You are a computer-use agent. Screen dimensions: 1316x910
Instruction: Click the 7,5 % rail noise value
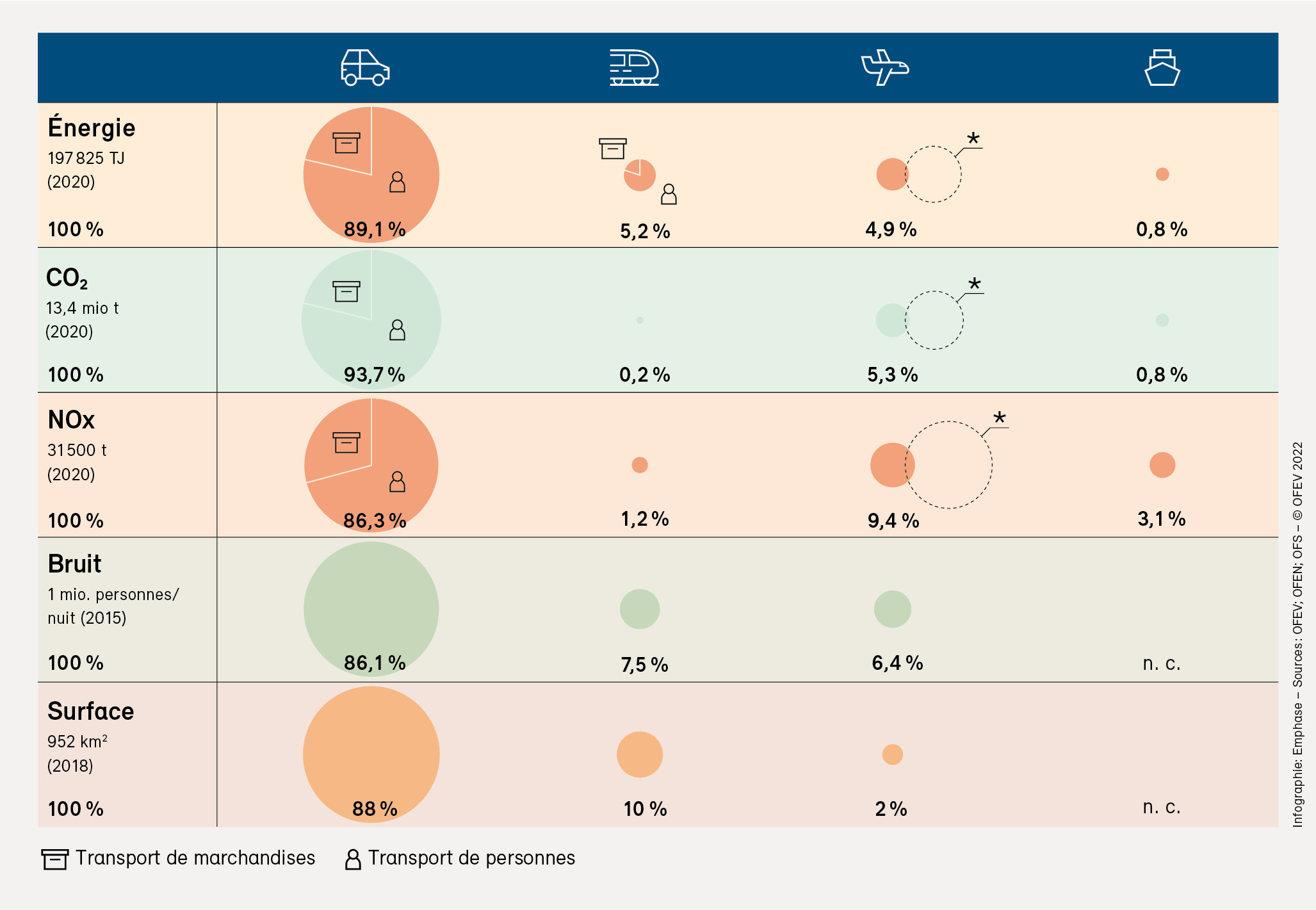coord(644,665)
